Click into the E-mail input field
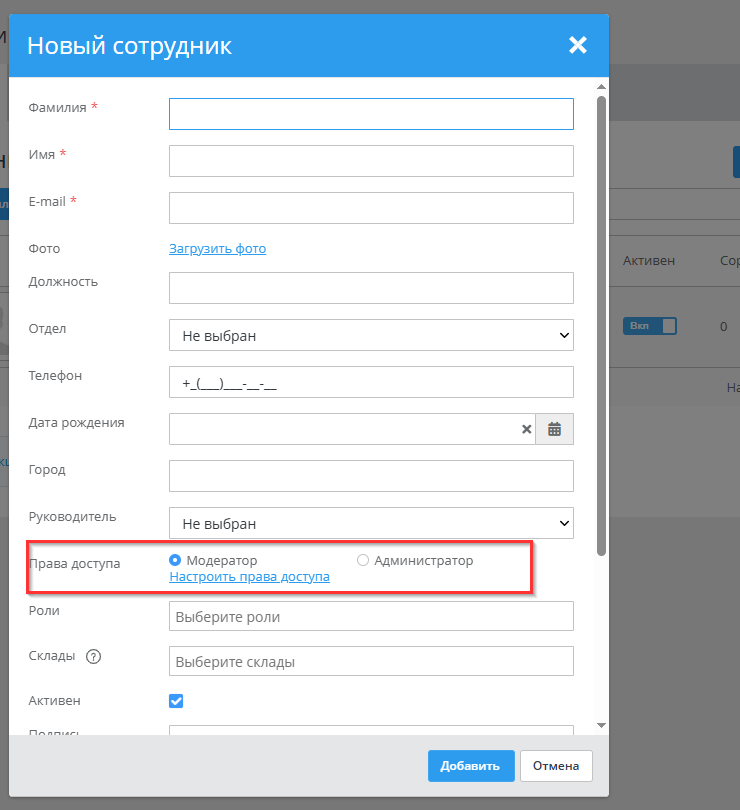Screen dimensions: 740x810 (x=371, y=208)
